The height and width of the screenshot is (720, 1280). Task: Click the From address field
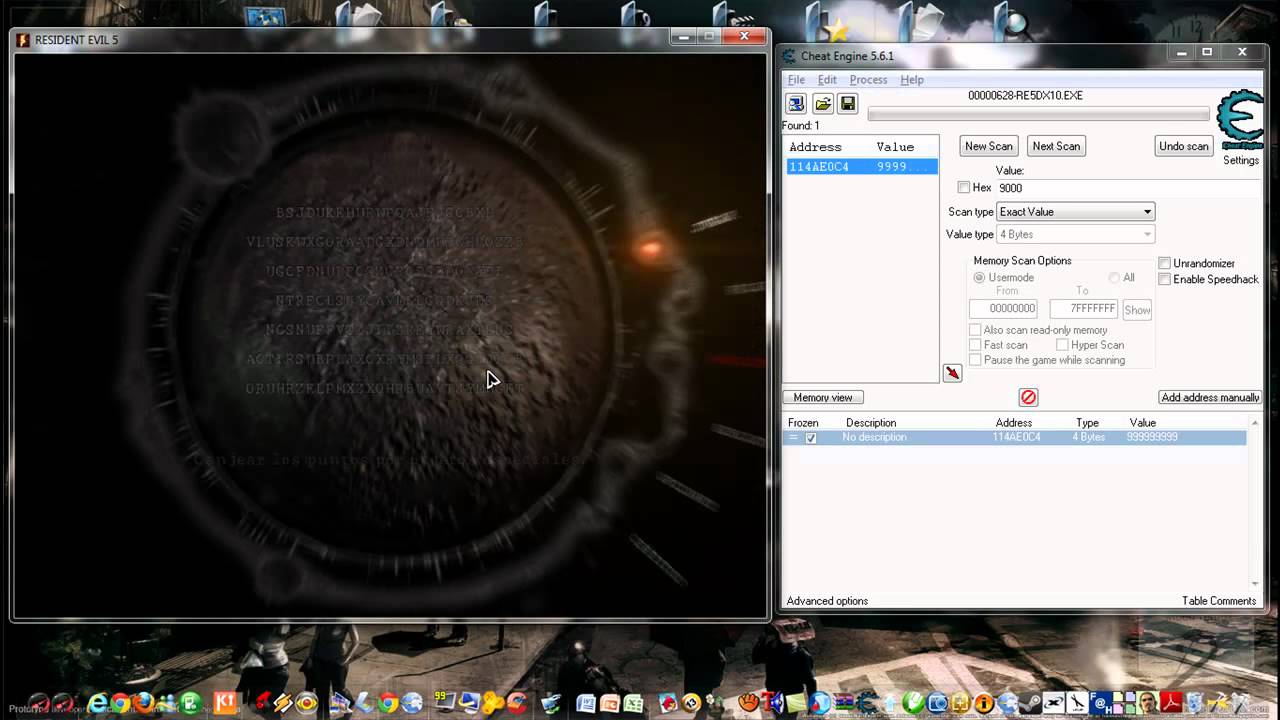click(1003, 310)
